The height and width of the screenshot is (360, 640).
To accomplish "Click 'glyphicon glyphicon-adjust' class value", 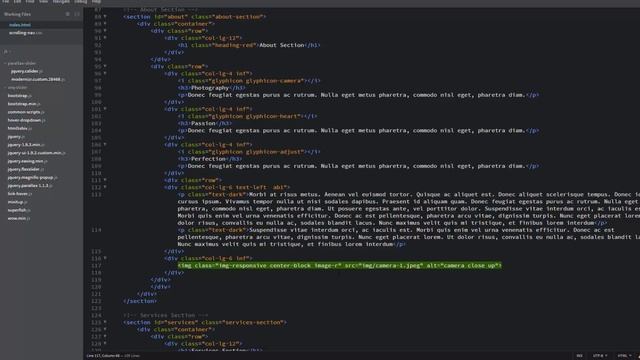I will [x=258, y=152].
